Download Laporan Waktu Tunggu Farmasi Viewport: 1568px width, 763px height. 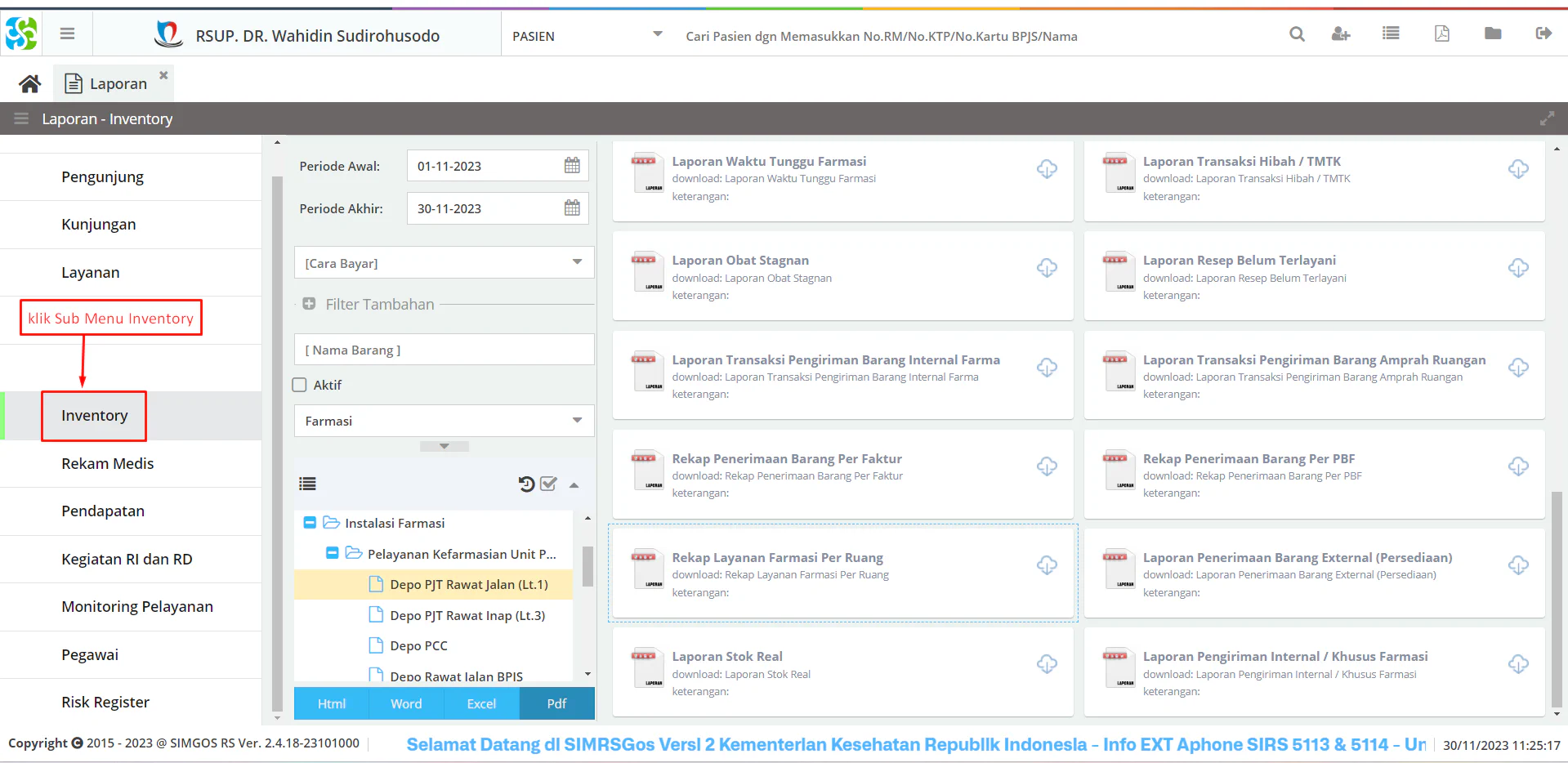1047,169
